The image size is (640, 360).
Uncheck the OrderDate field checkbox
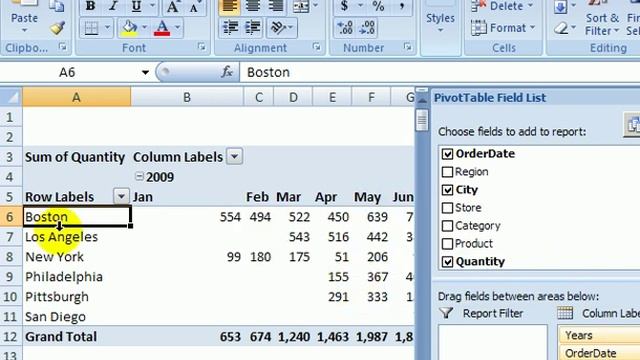coord(447,154)
